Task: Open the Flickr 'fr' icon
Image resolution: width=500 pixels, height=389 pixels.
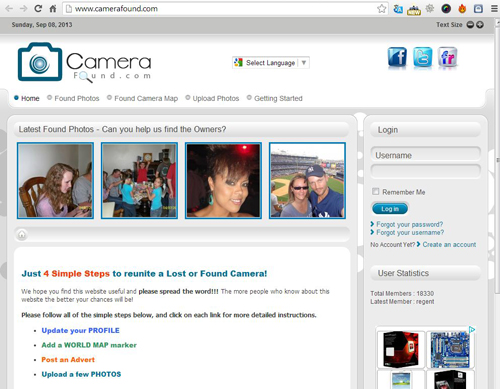Action: click(447, 57)
